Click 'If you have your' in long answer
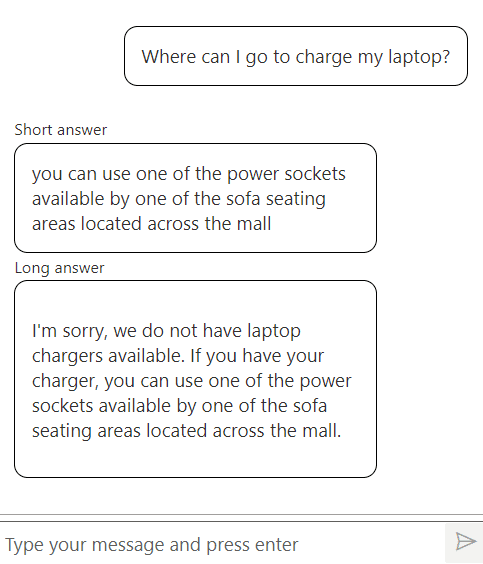483x564 pixels. pos(257,356)
